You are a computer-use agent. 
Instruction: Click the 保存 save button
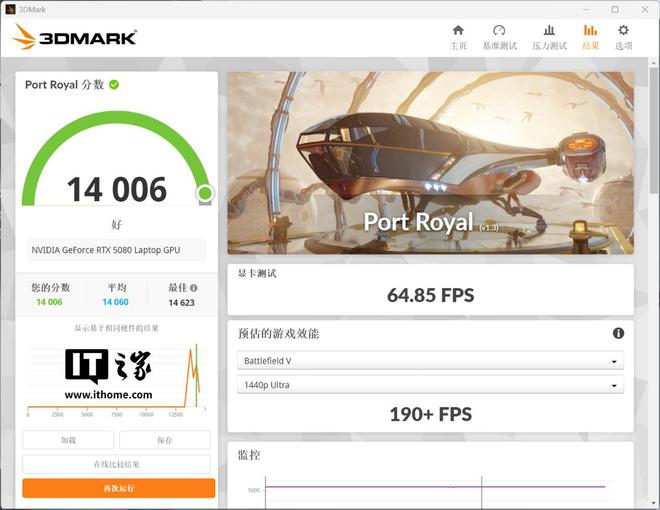pos(165,440)
